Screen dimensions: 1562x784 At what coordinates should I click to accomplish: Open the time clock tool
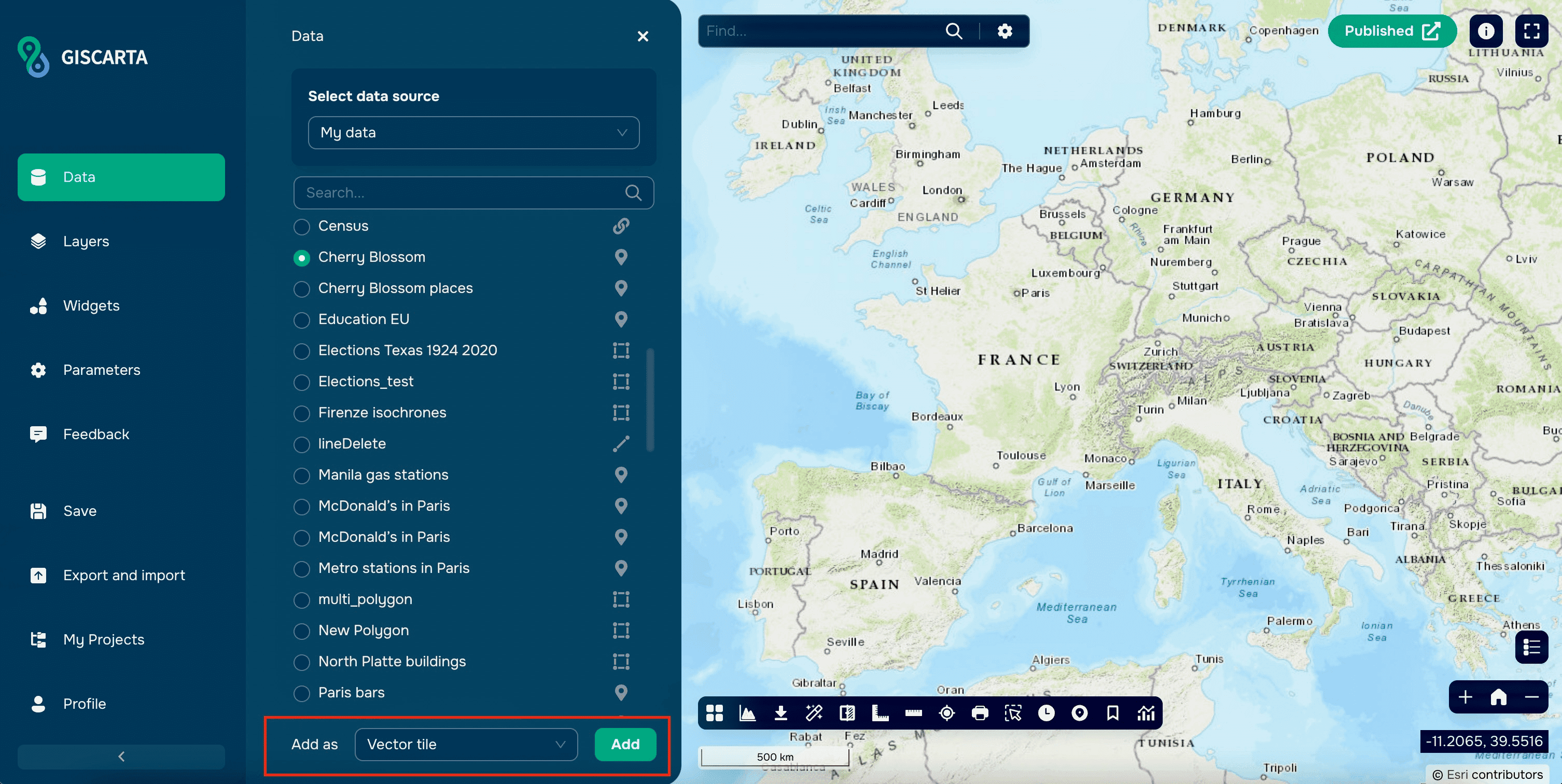coord(1046,713)
